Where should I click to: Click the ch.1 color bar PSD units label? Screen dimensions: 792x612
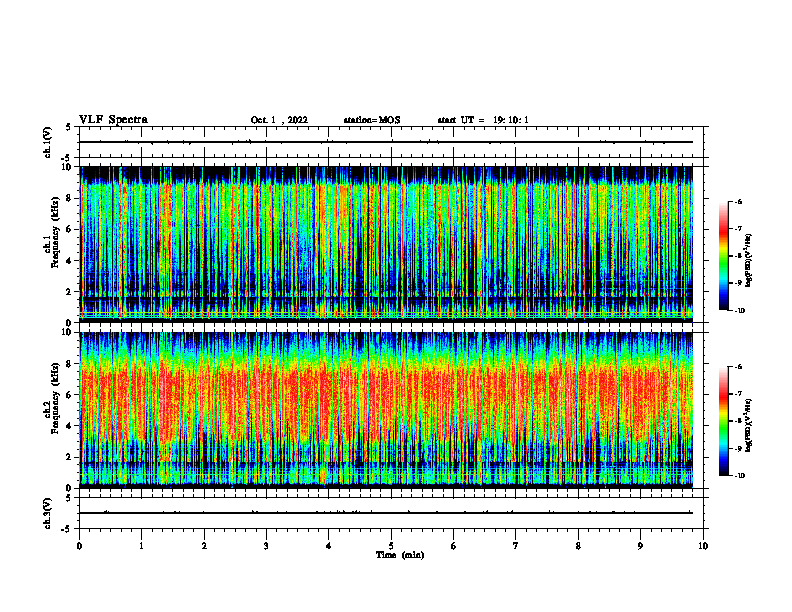[x=749, y=260]
